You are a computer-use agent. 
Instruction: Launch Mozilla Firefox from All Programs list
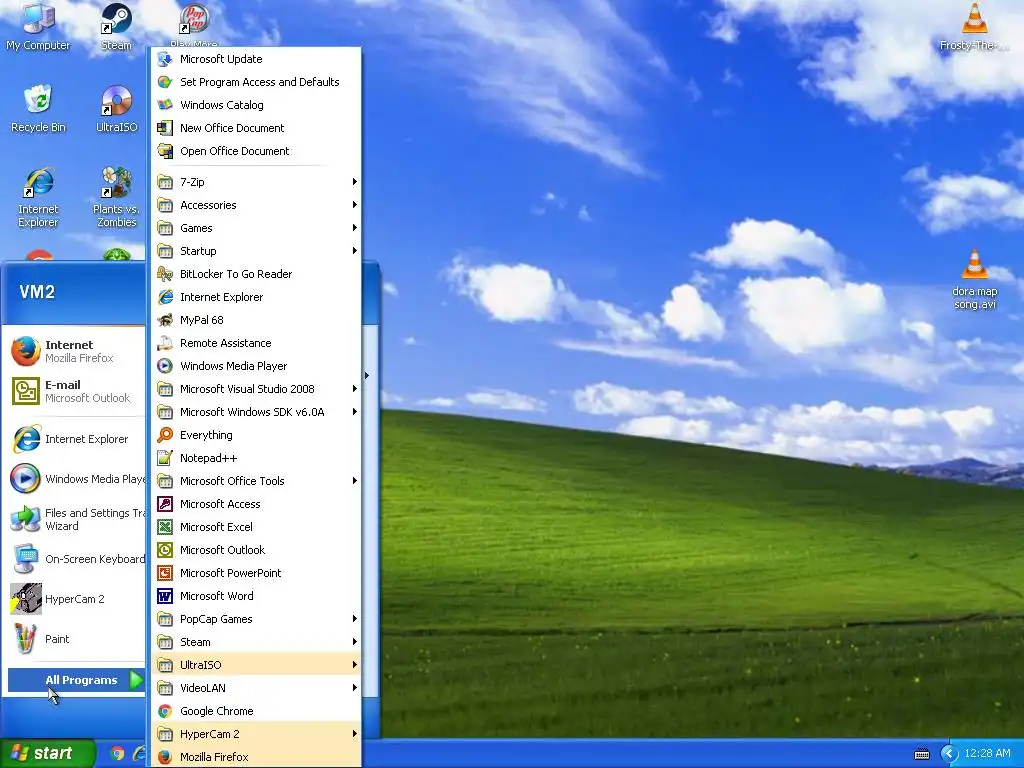256,757
